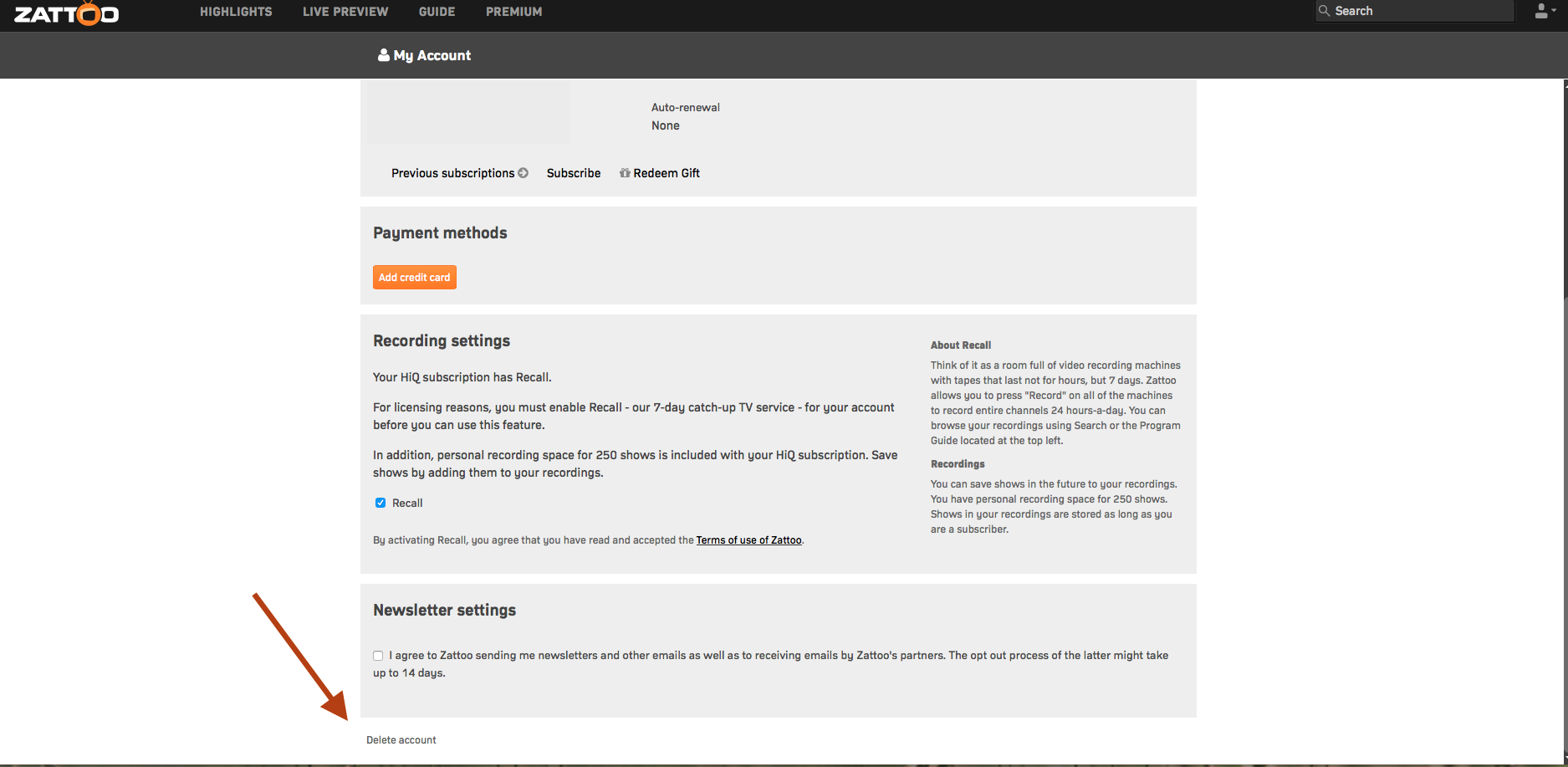Click the Recall checkbox label text
The height and width of the screenshot is (767, 1568).
click(x=407, y=503)
